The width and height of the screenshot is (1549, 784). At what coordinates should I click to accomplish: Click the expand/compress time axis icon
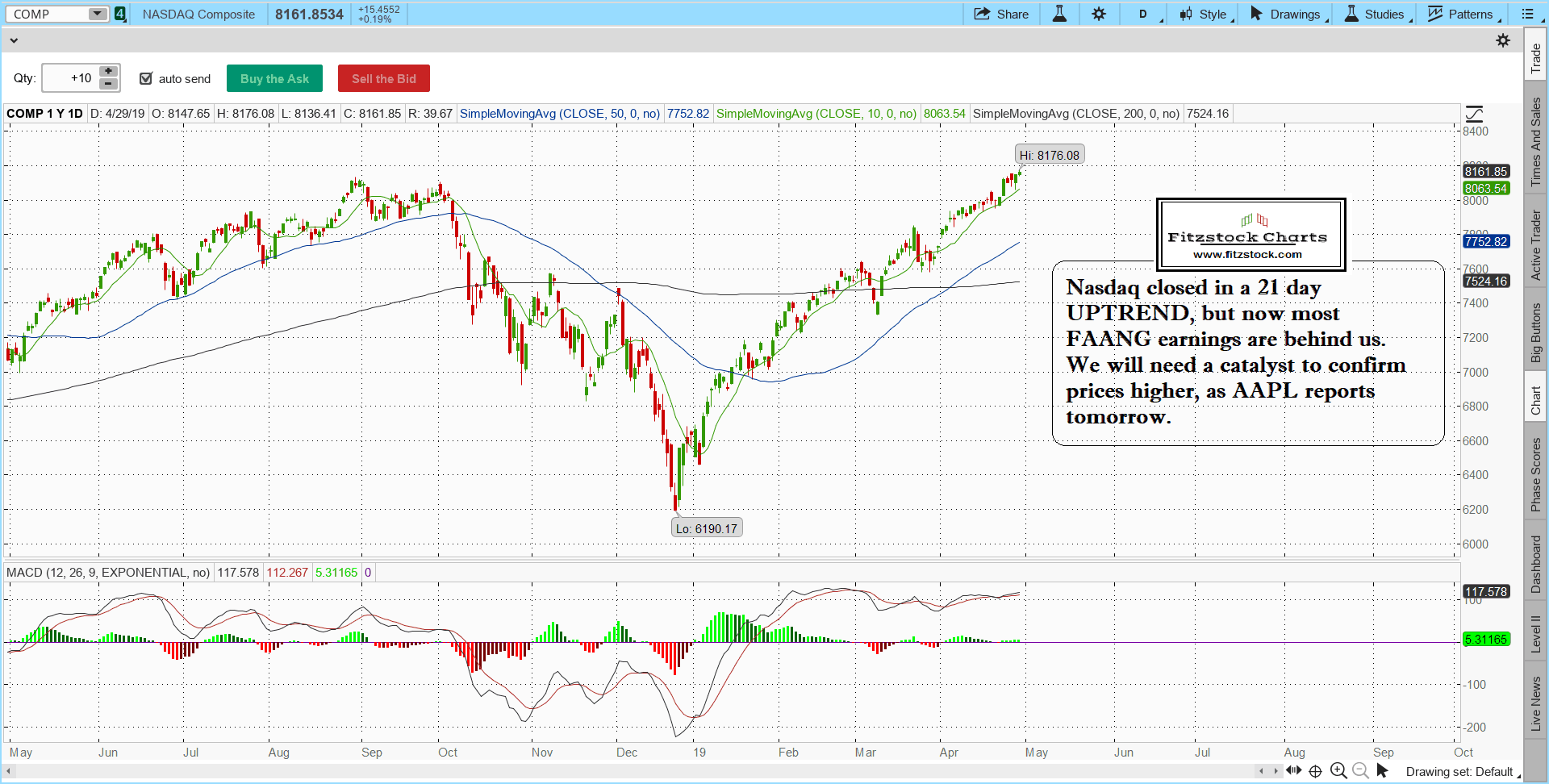(x=1293, y=770)
